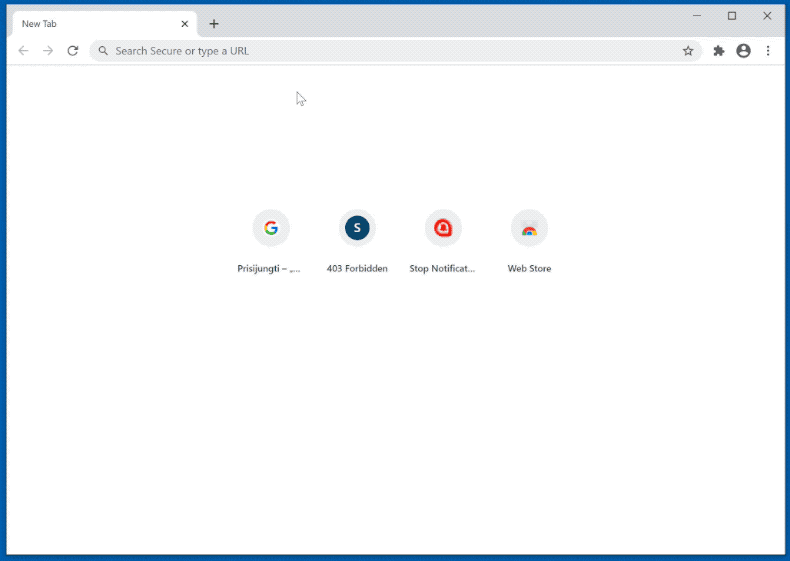Image resolution: width=790 pixels, height=561 pixels.
Task: Click the browser forward arrow
Action: (x=48, y=51)
